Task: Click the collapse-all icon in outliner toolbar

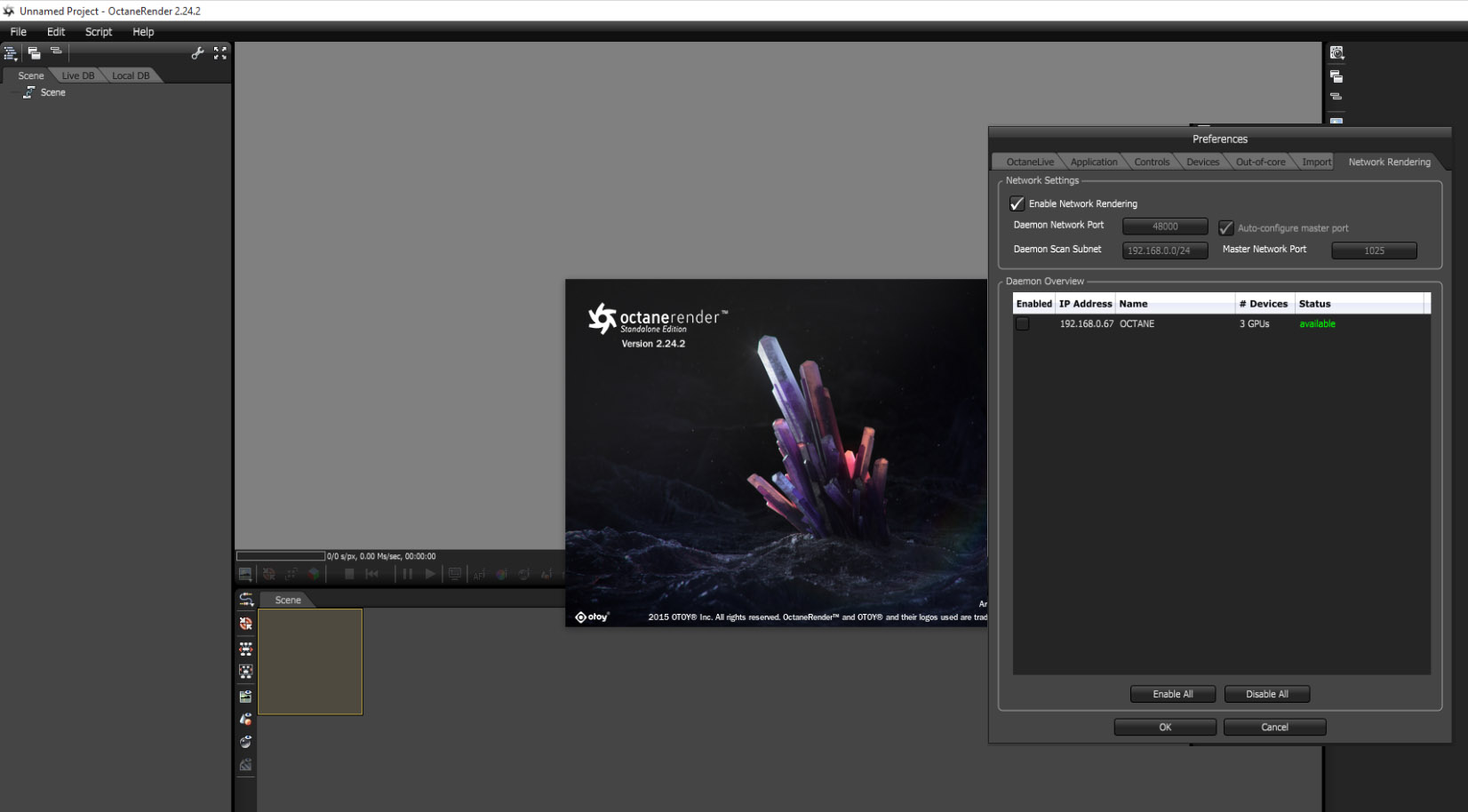Action: coord(56,52)
